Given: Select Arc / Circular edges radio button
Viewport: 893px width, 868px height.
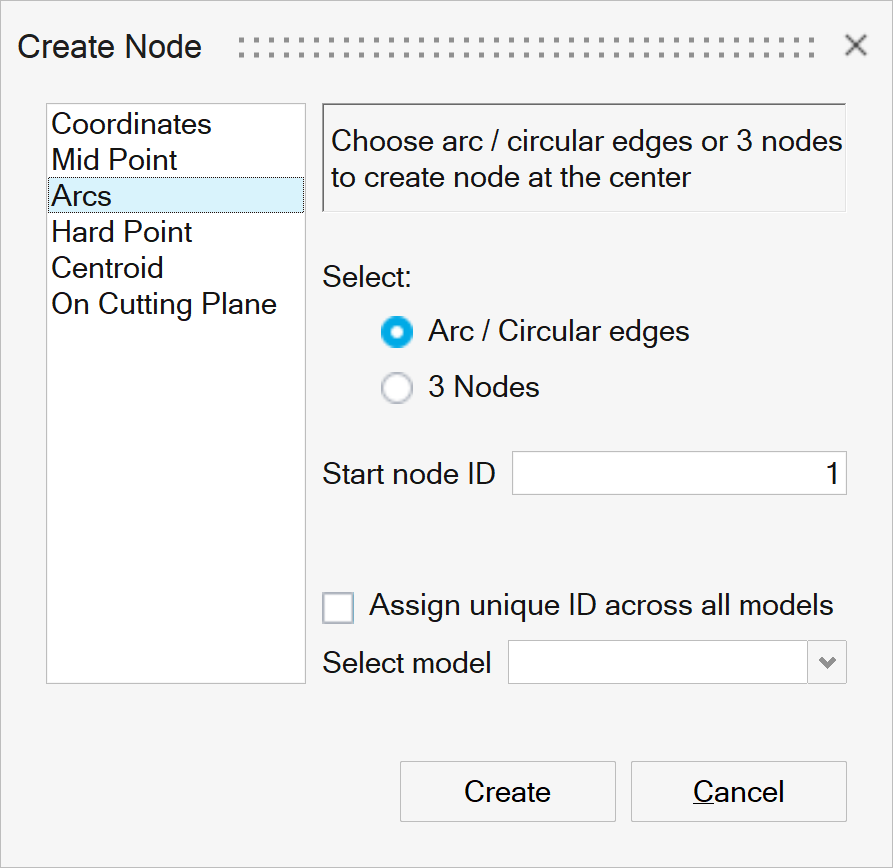Looking at the screenshot, I should [x=397, y=332].
